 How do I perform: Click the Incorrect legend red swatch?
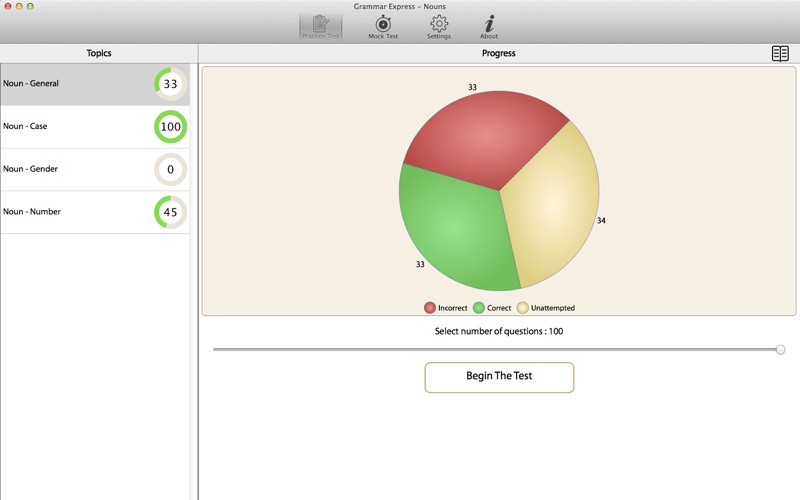click(430, 308)
